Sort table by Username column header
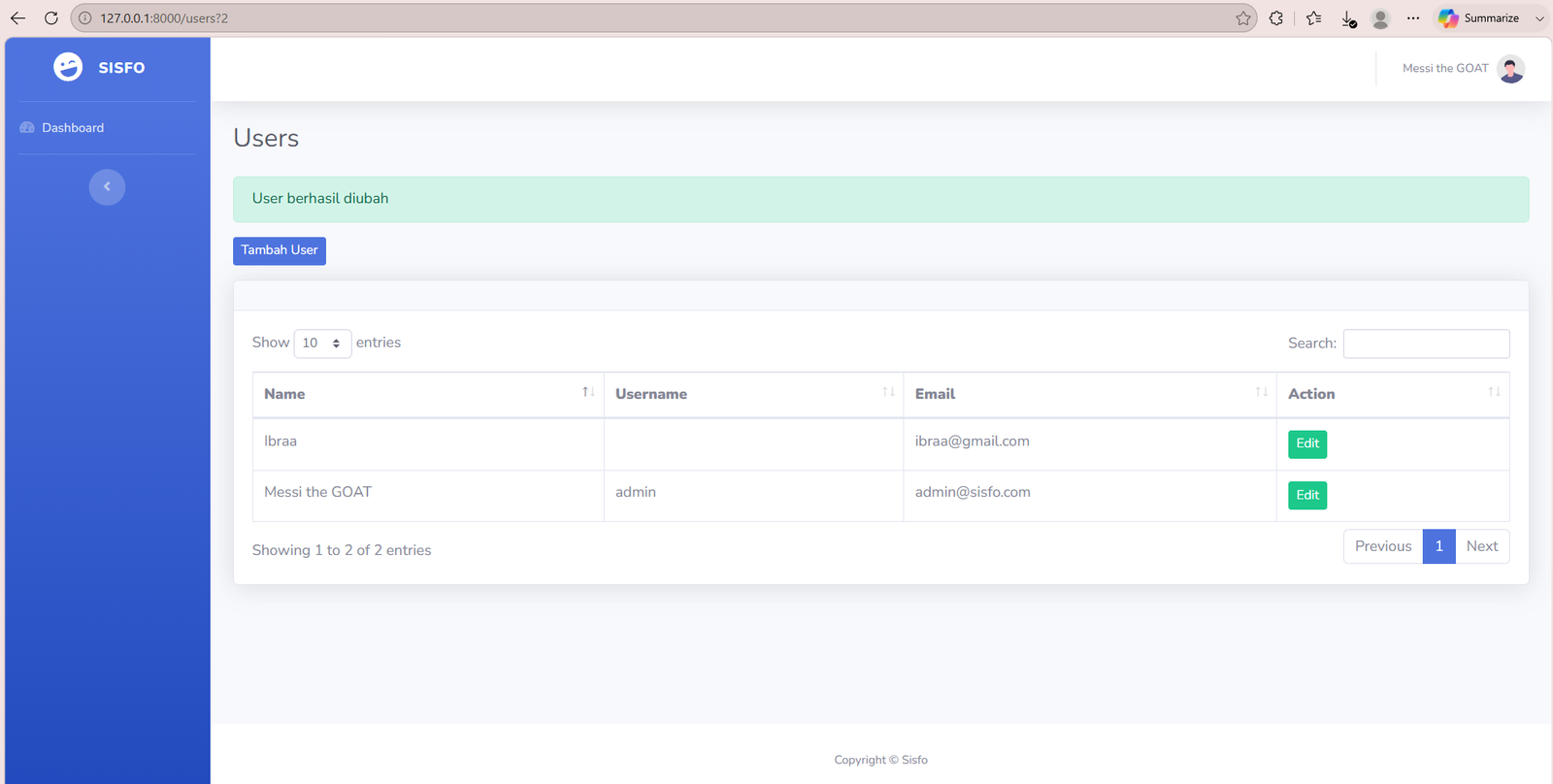The image size is (1553, 784). pyautogui.click(x=753, y=395)
